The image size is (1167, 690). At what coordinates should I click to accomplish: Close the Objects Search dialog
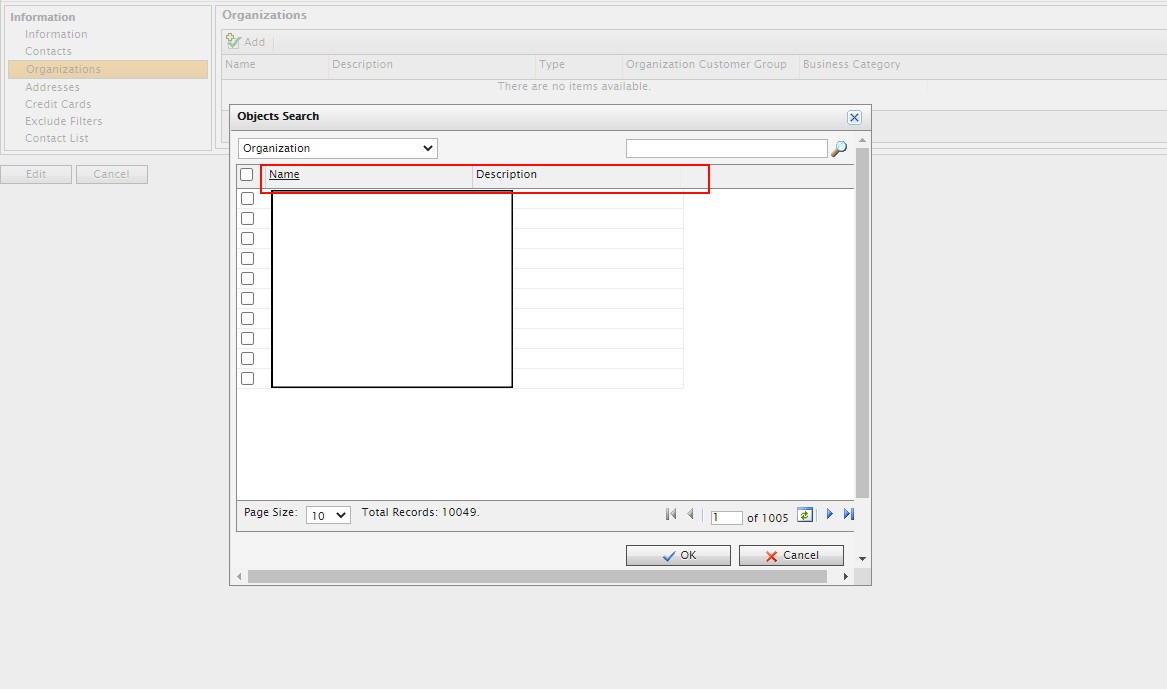click(854, 117)
